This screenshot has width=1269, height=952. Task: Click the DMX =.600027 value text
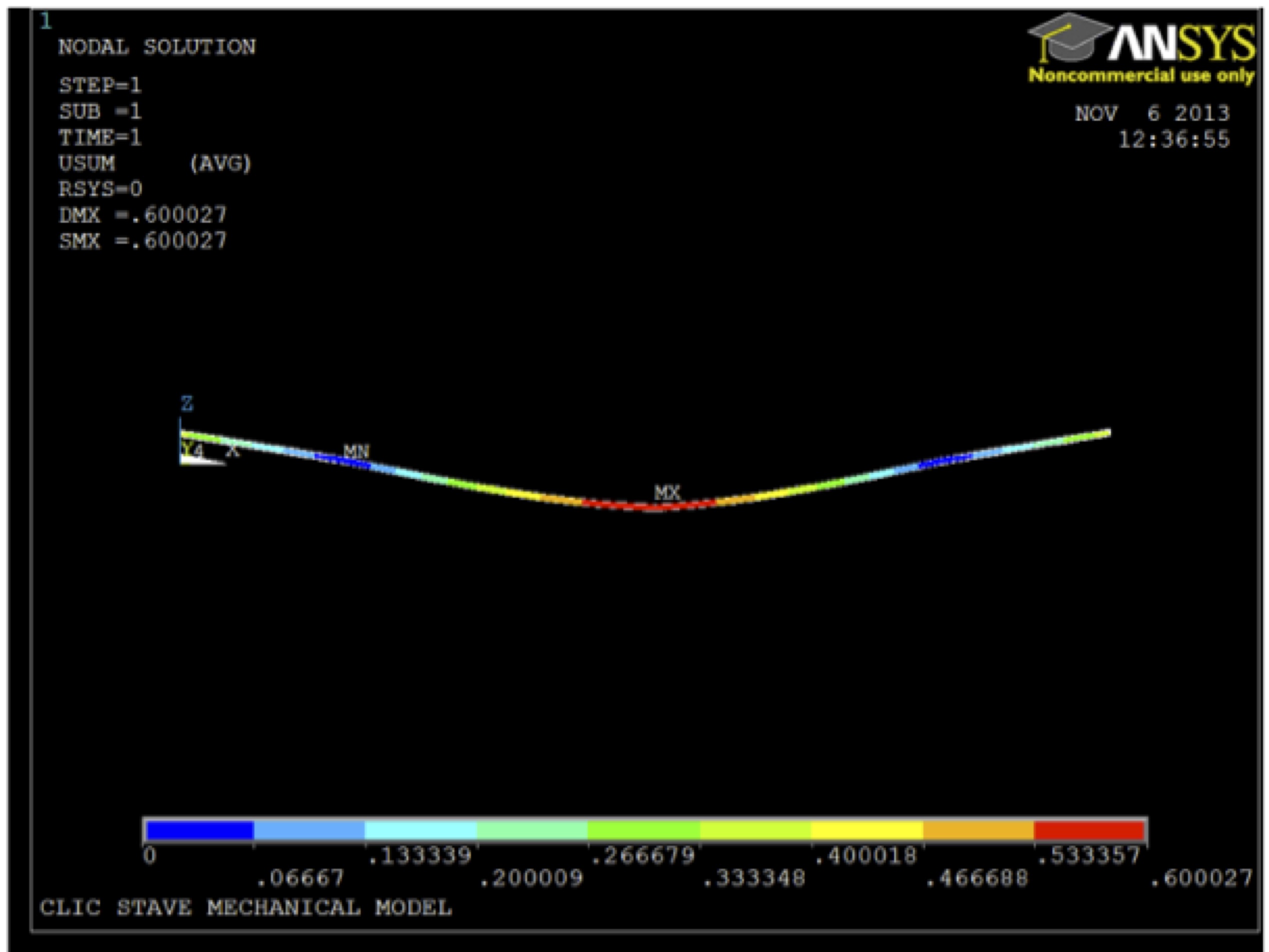(143, 215)
